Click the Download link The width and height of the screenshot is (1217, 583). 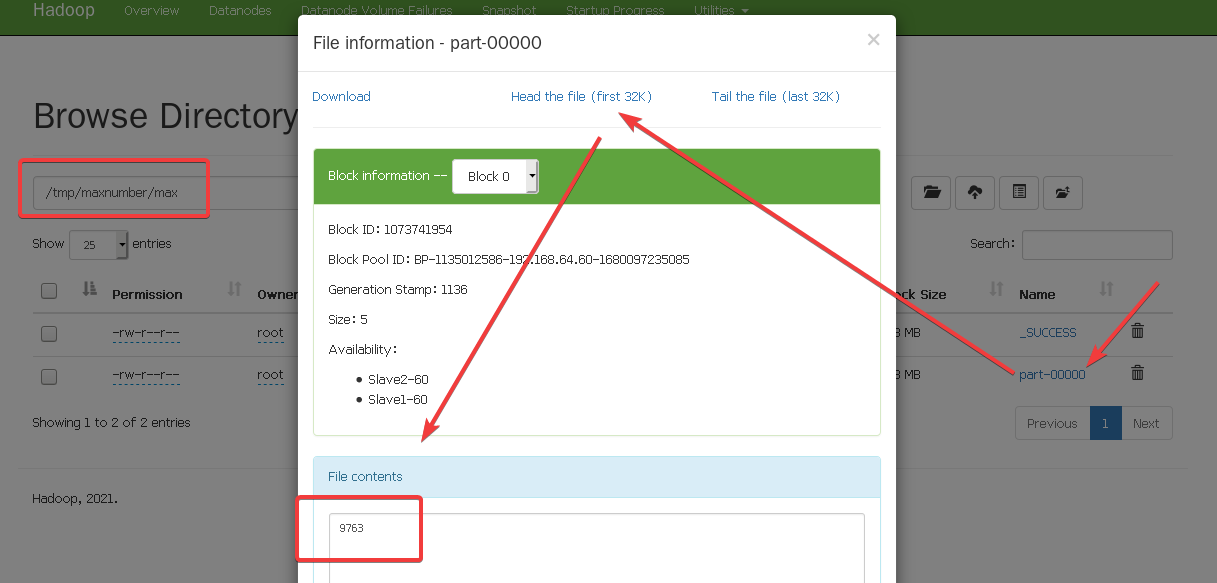point(341,96)
